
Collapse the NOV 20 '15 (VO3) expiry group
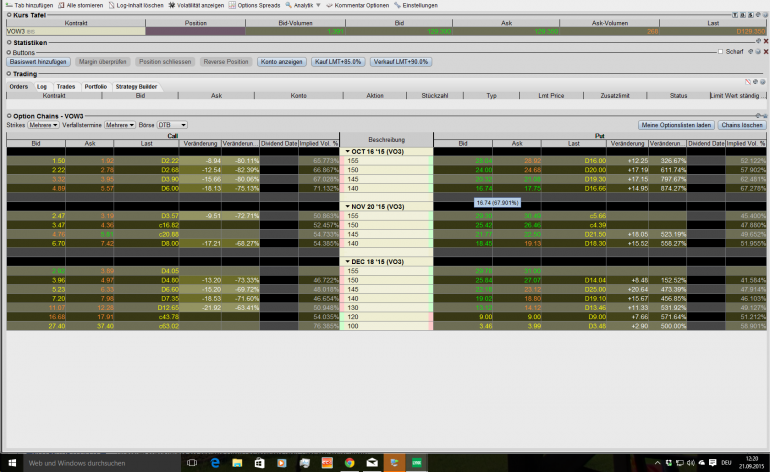348,207
